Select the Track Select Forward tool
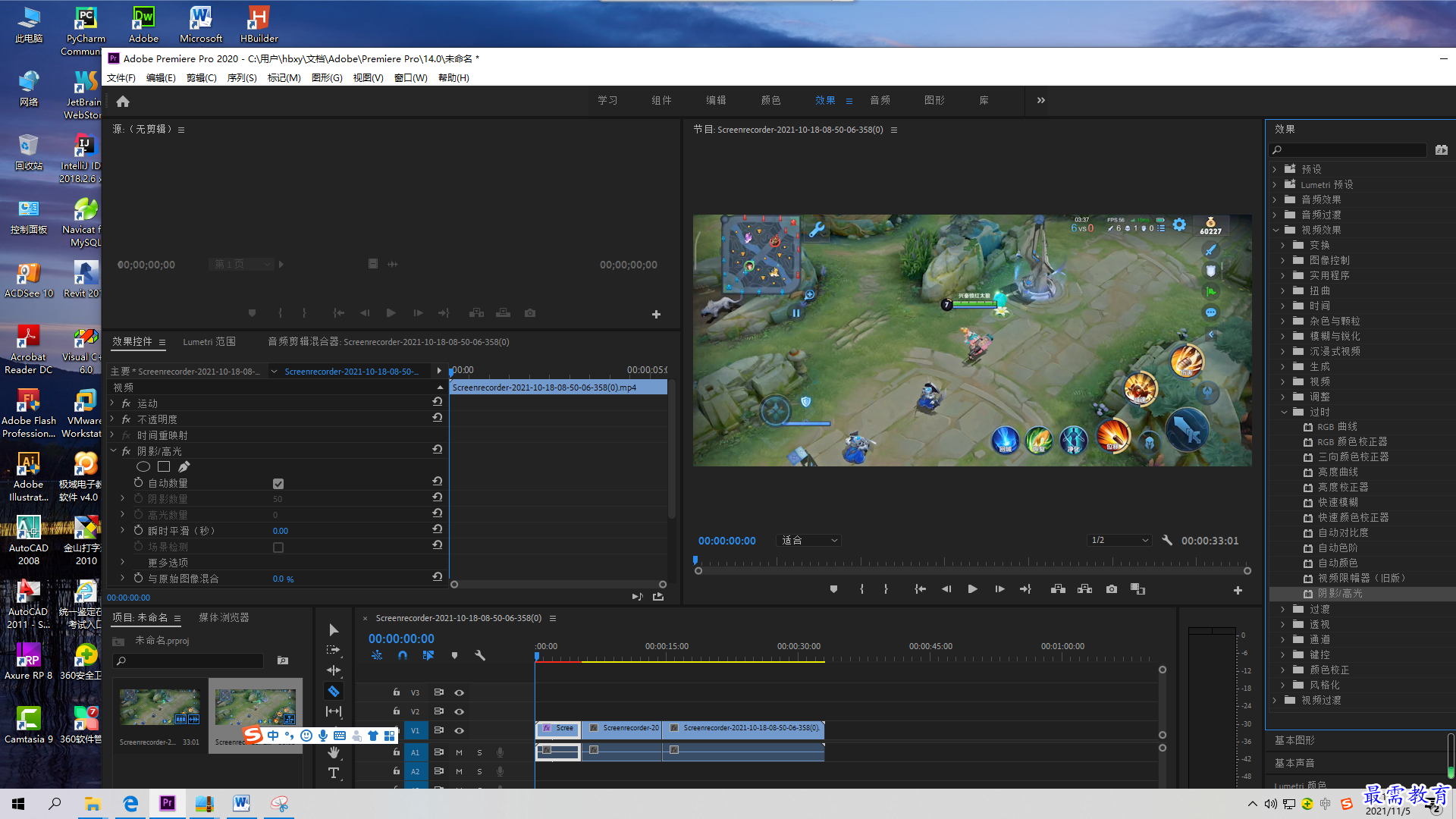 coord(334,650)
